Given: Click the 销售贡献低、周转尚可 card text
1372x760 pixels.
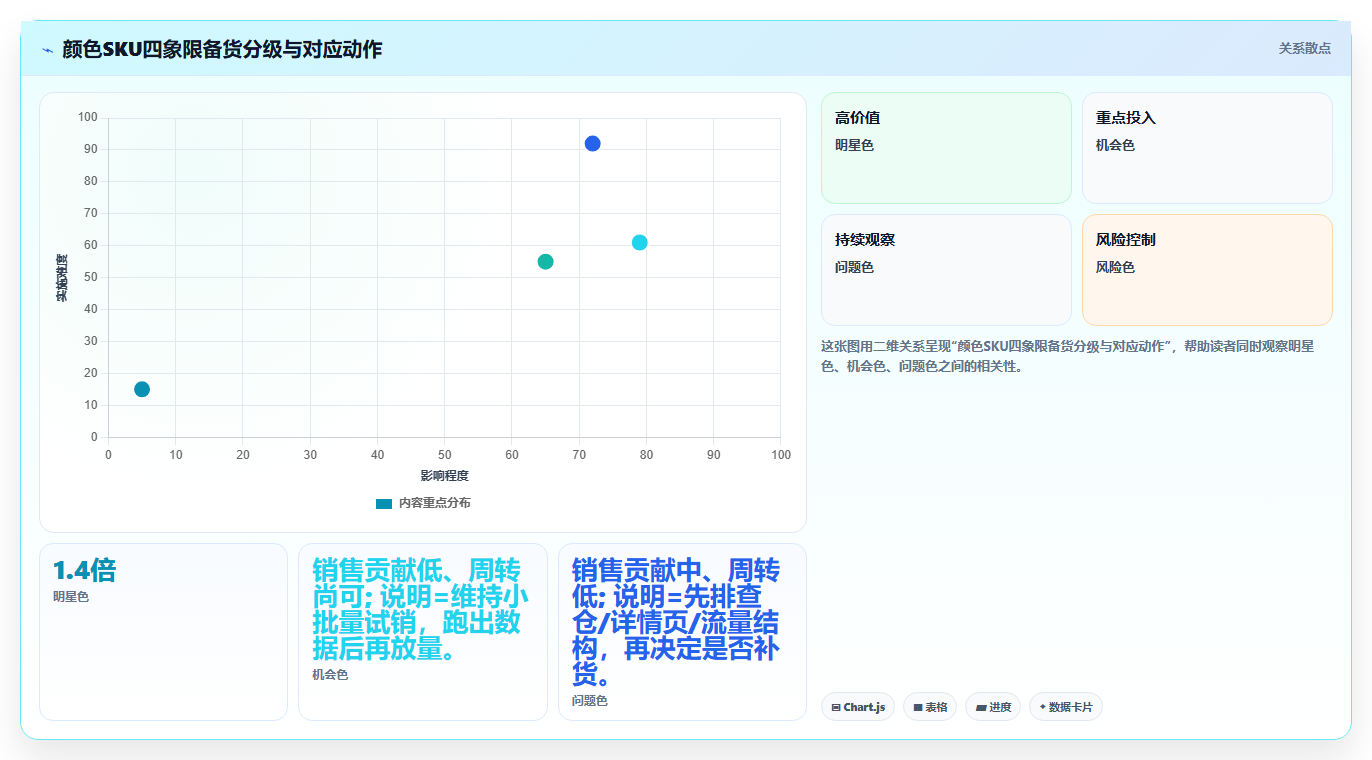Looking at the screenshot, I should click(x=422, y=610).
